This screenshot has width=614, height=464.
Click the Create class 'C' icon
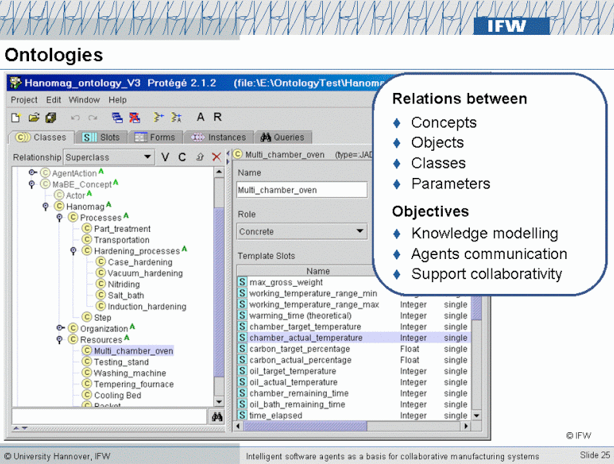point(182,157)
